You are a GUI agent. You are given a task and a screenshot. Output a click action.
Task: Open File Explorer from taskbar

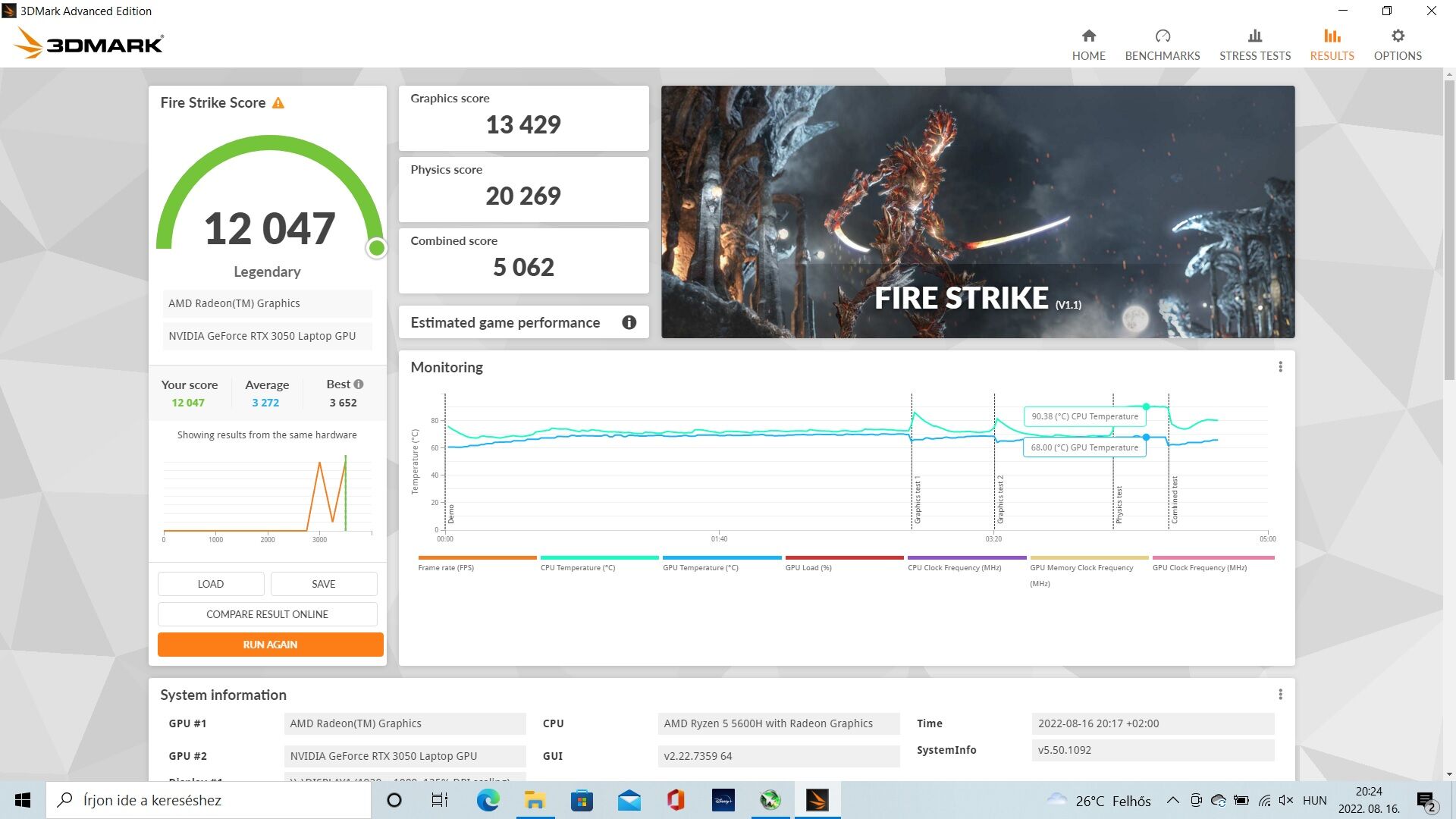click(x=535, y=800)
